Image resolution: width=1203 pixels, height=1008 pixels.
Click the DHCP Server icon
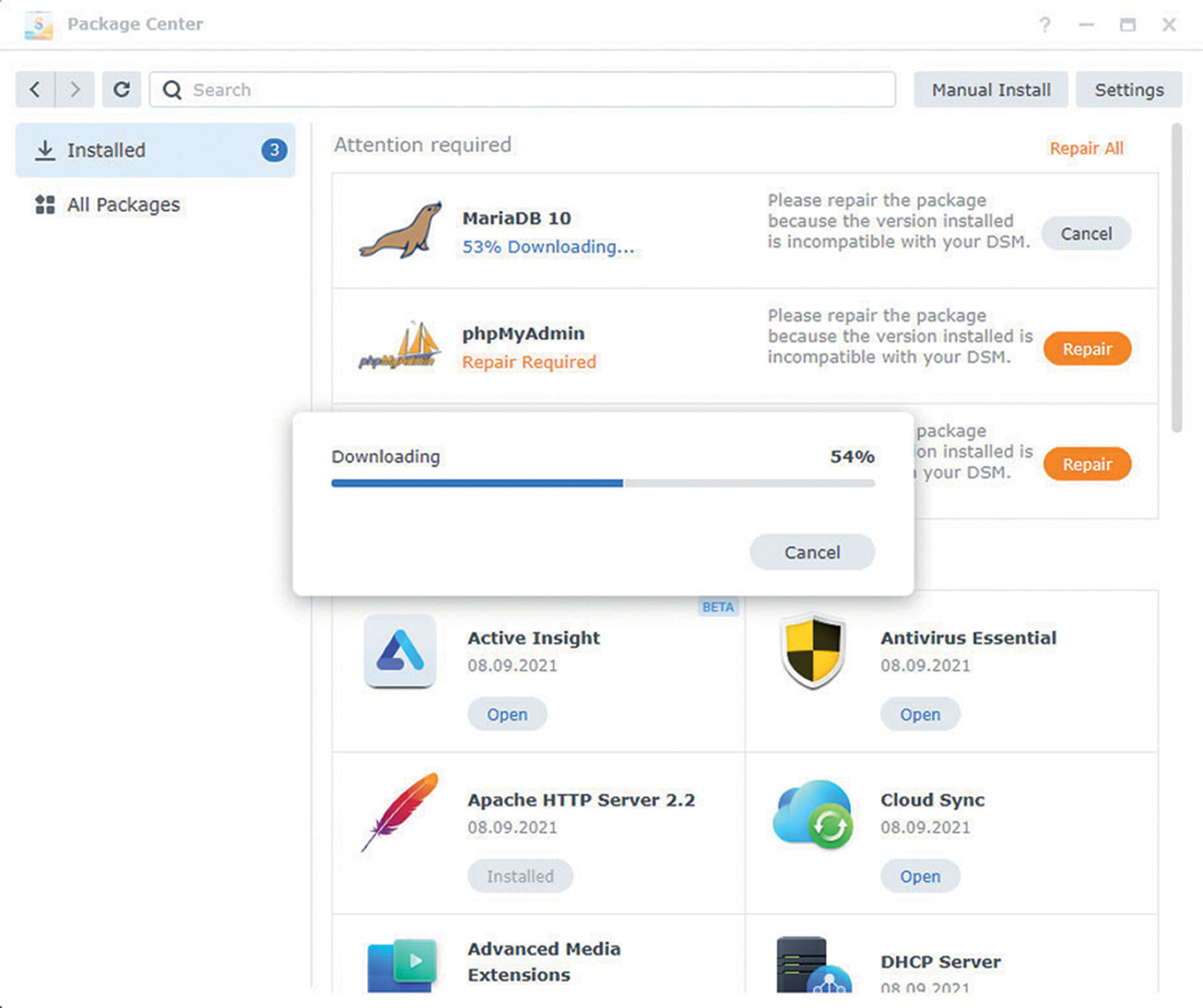pos(812,964)
